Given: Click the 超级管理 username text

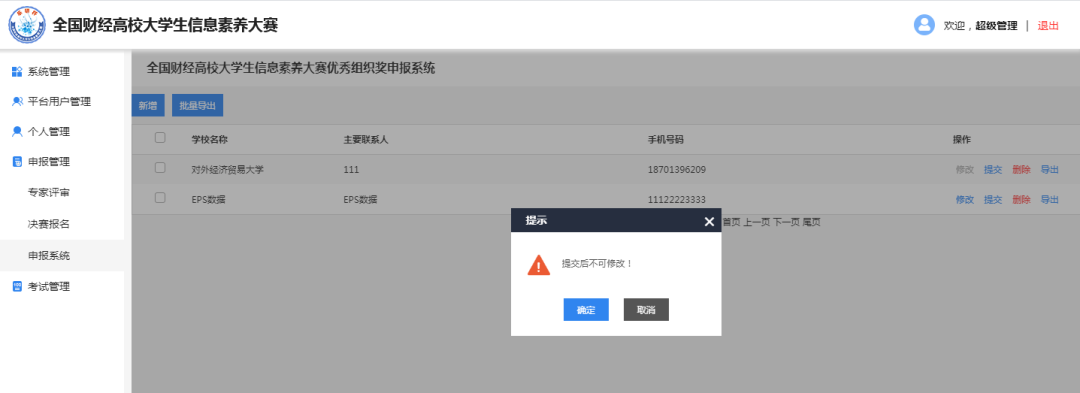Looking at the screenshot, I should [x=996, y=25].
